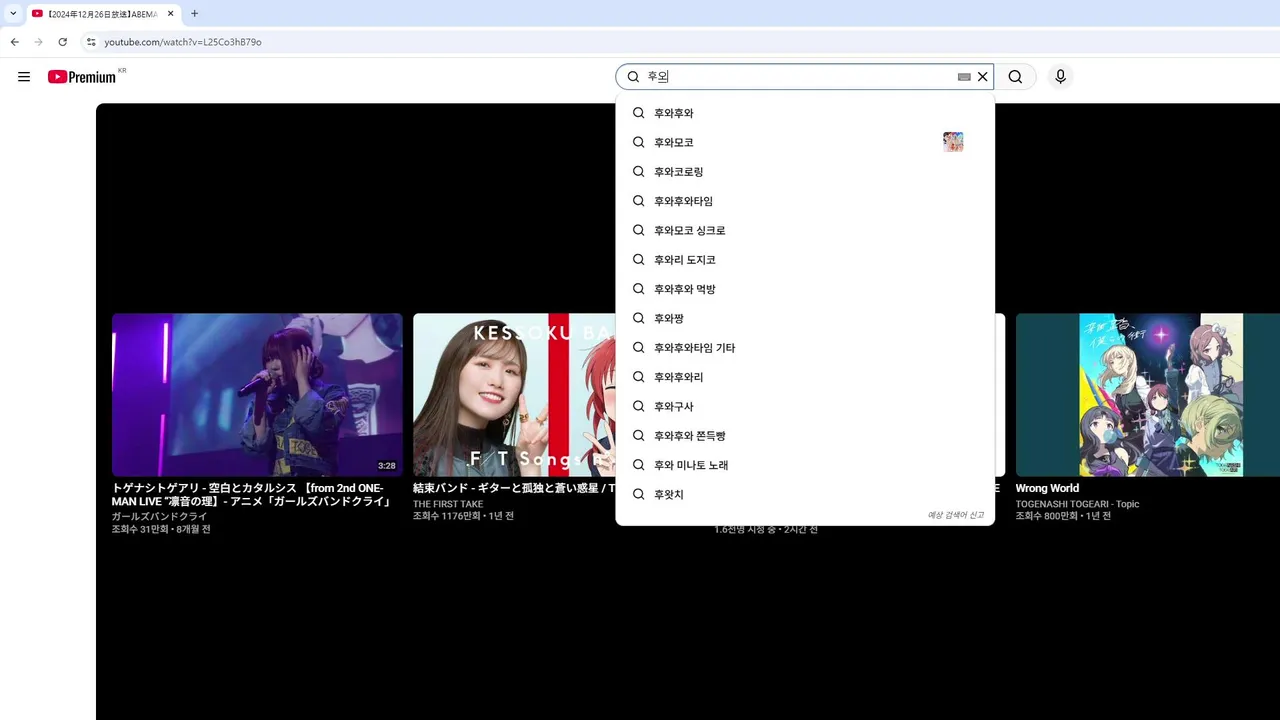Visit TOGENASHI TOGEARI - Topic channel
This screenshot has height=720, width=1280.
pos(1077,504)
